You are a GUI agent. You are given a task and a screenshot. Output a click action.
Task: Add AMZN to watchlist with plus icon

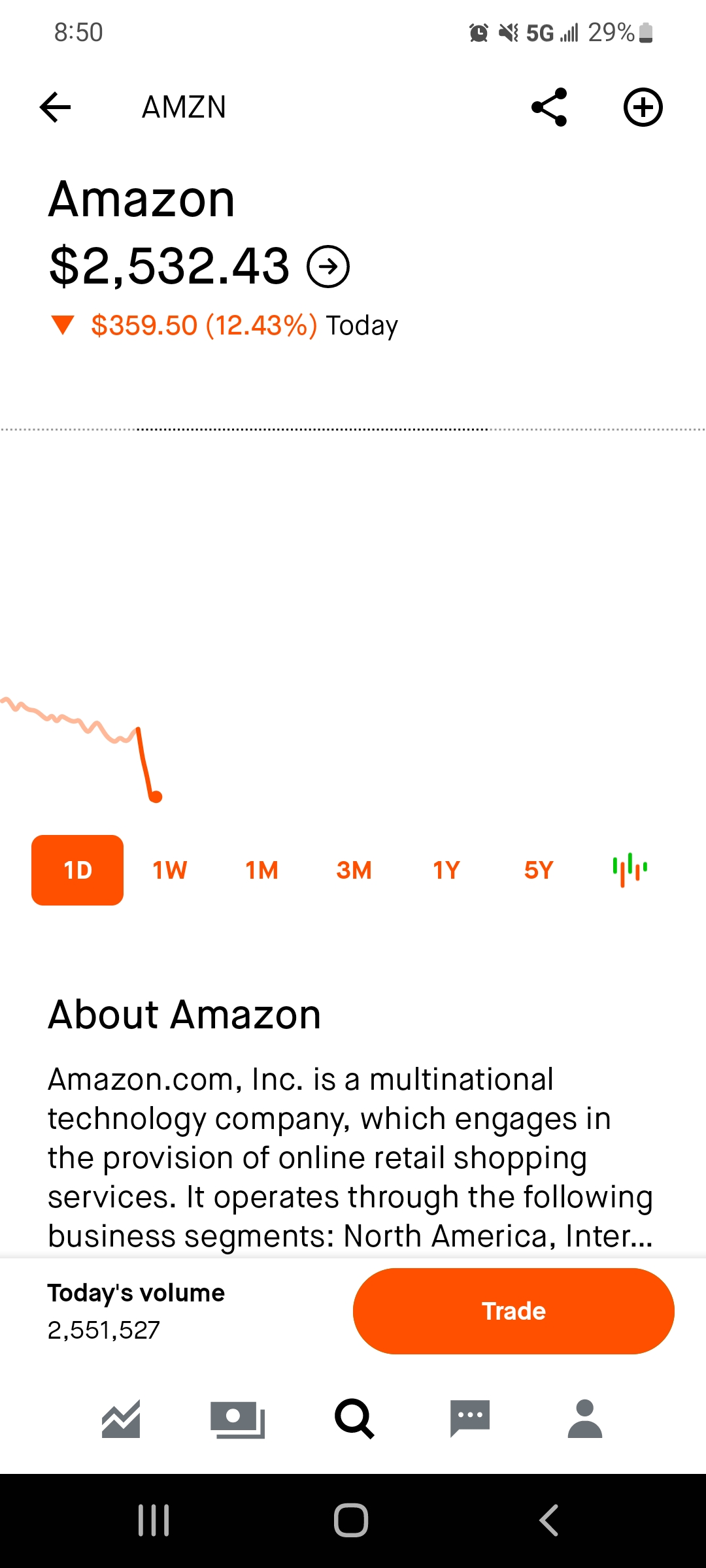pyautogui.click(x=643, y=107)
